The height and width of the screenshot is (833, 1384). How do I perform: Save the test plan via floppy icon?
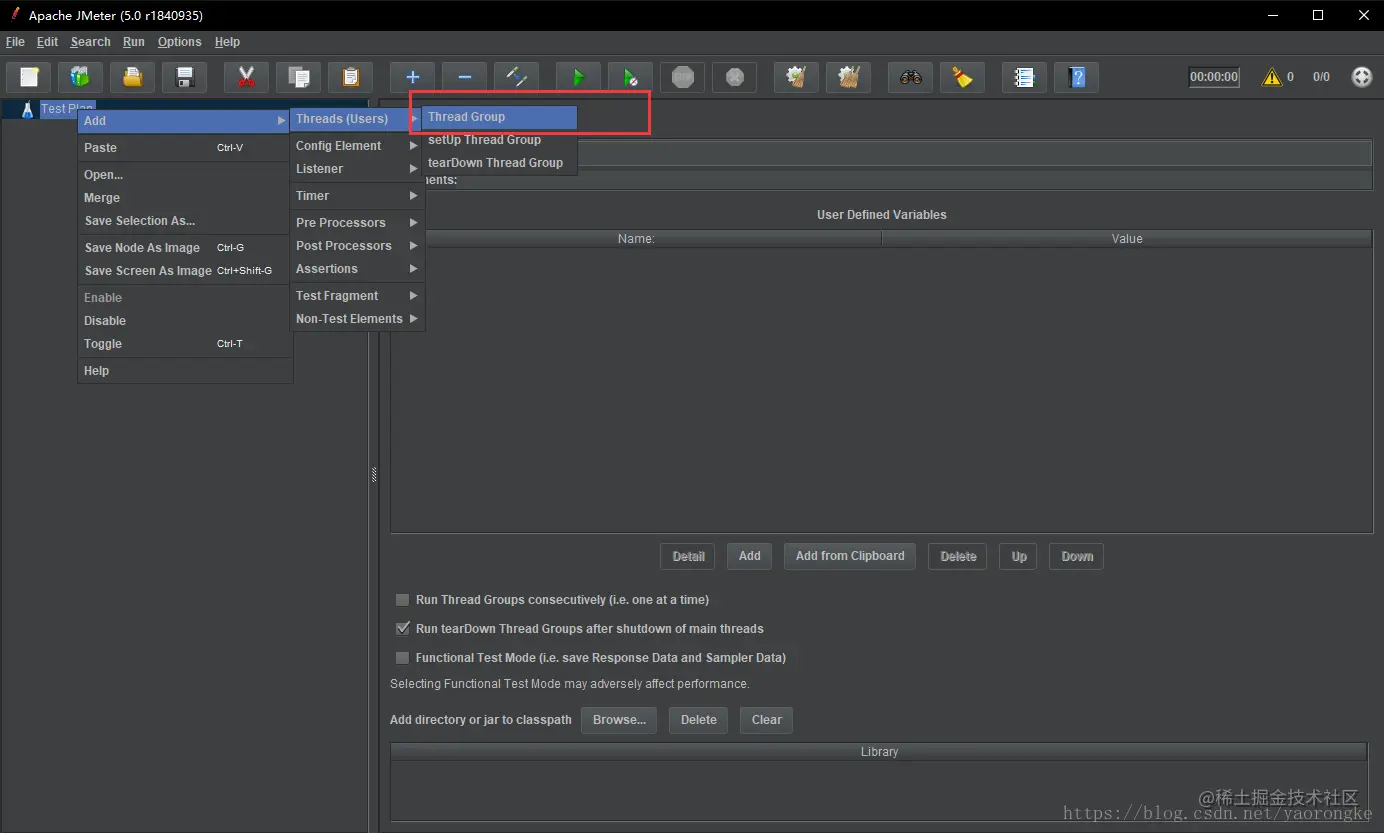pyautogui.click(x=184, y=77)
